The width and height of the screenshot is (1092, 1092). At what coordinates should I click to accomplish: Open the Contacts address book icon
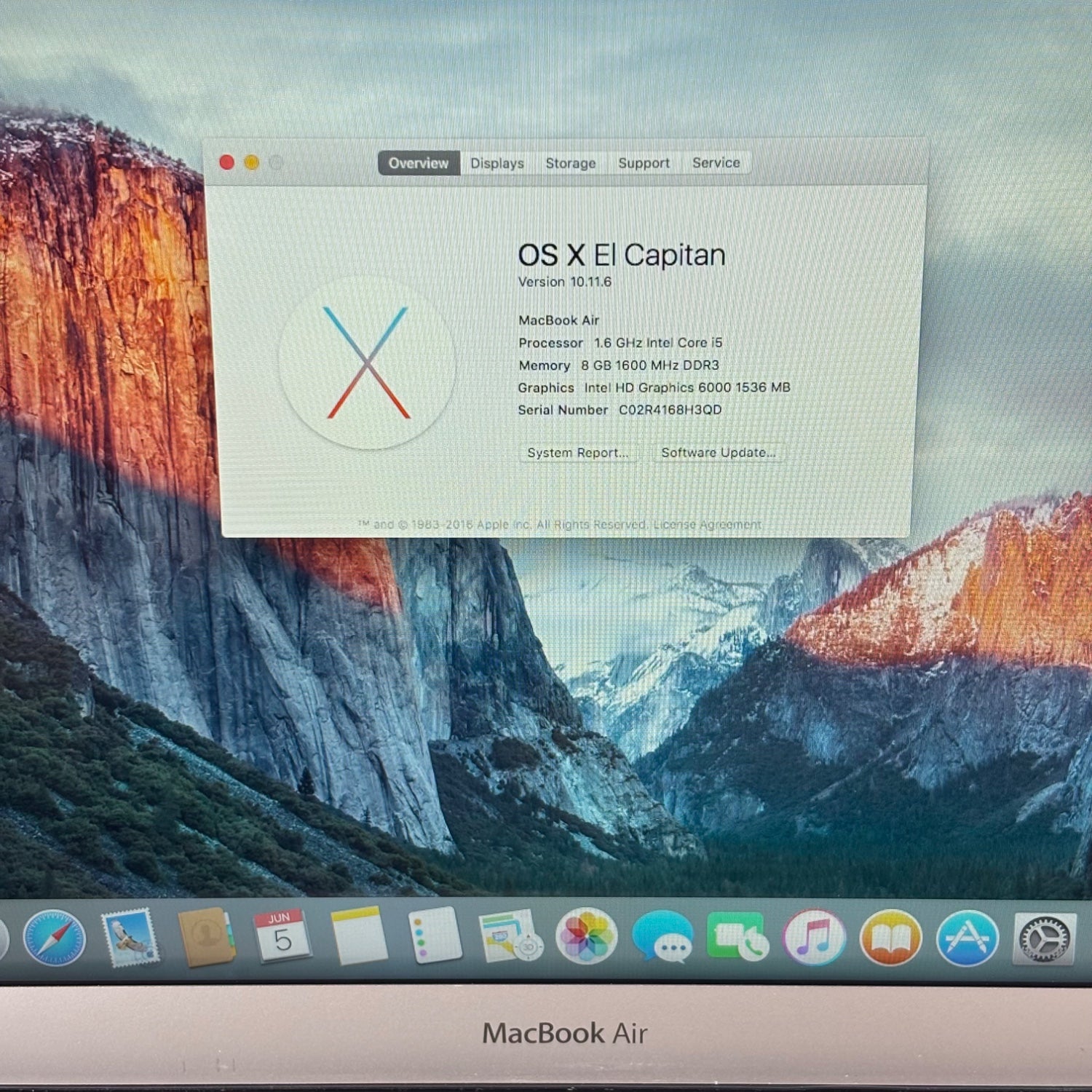pyautogui.click(x=207, y=937)
